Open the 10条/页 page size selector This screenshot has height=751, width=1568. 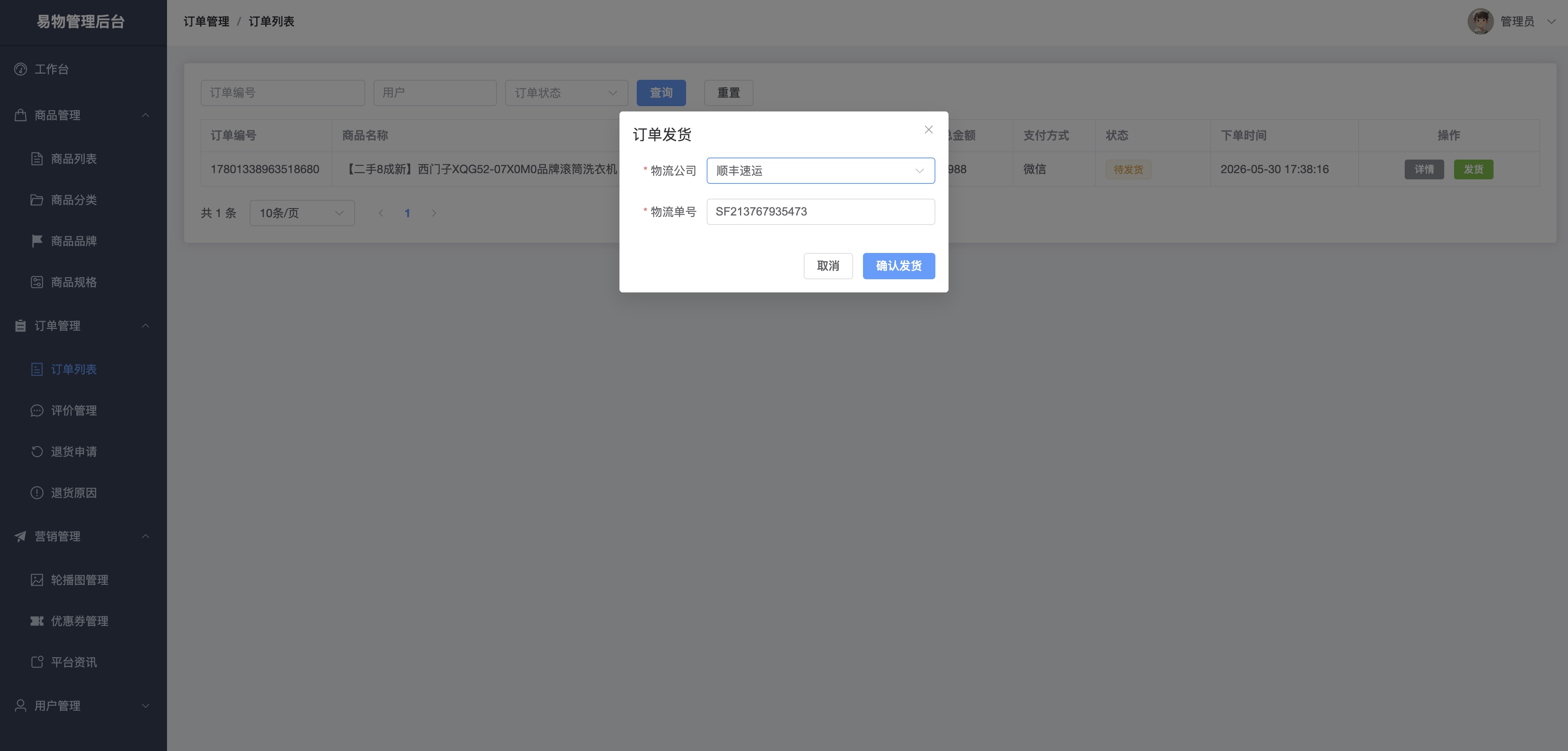tap(302, 213)
